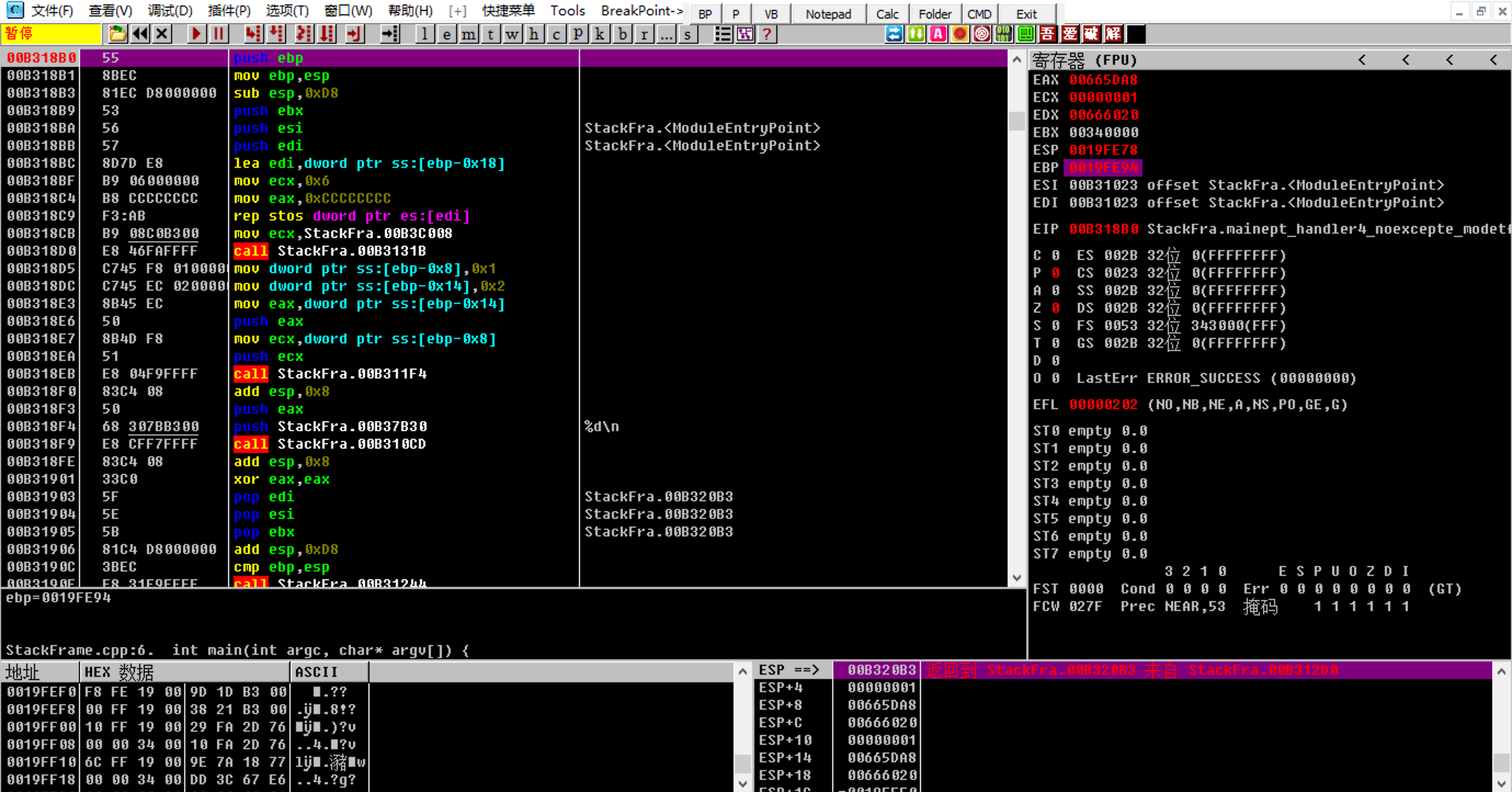Open Log window with the l button

[x=424, y=34]
